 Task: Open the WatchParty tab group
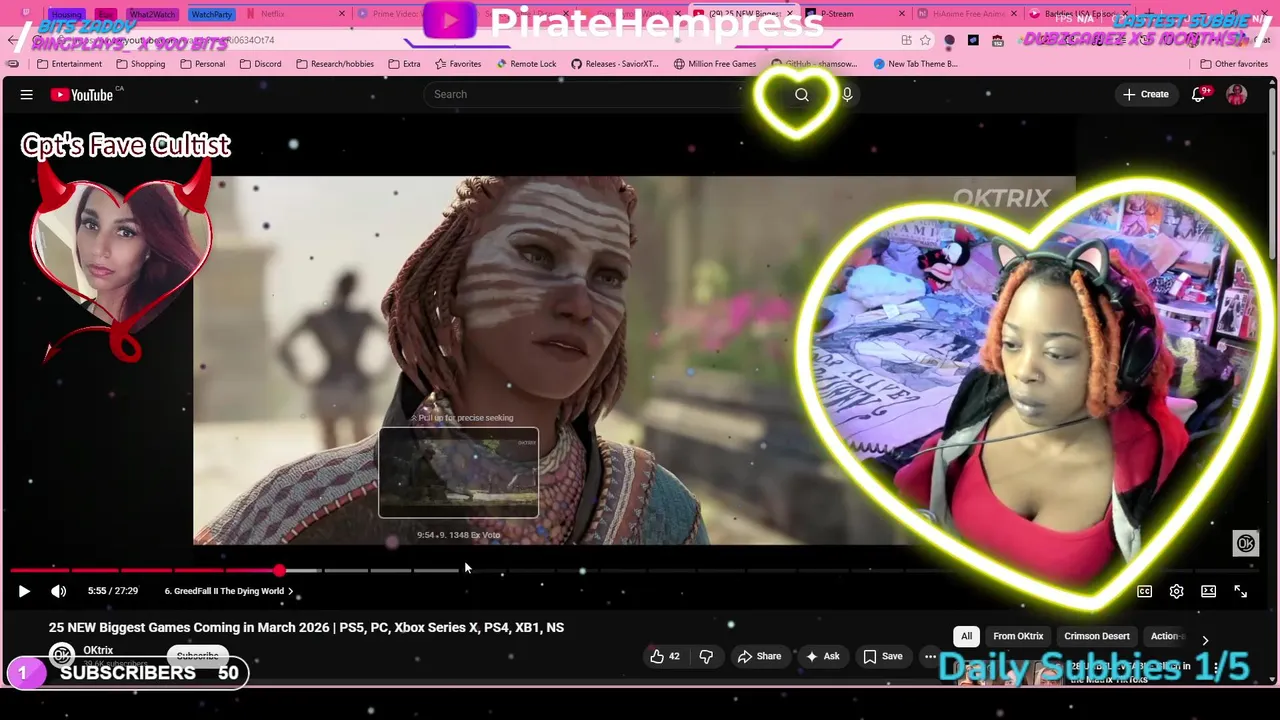point(211,14)
